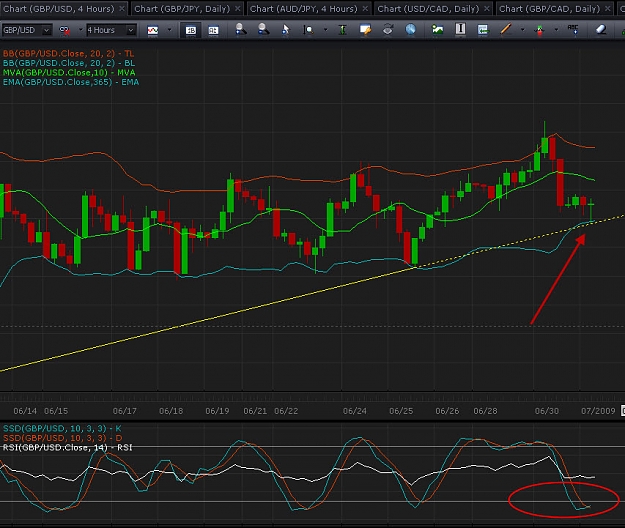Select the ABC text label tool

[573, 29]
